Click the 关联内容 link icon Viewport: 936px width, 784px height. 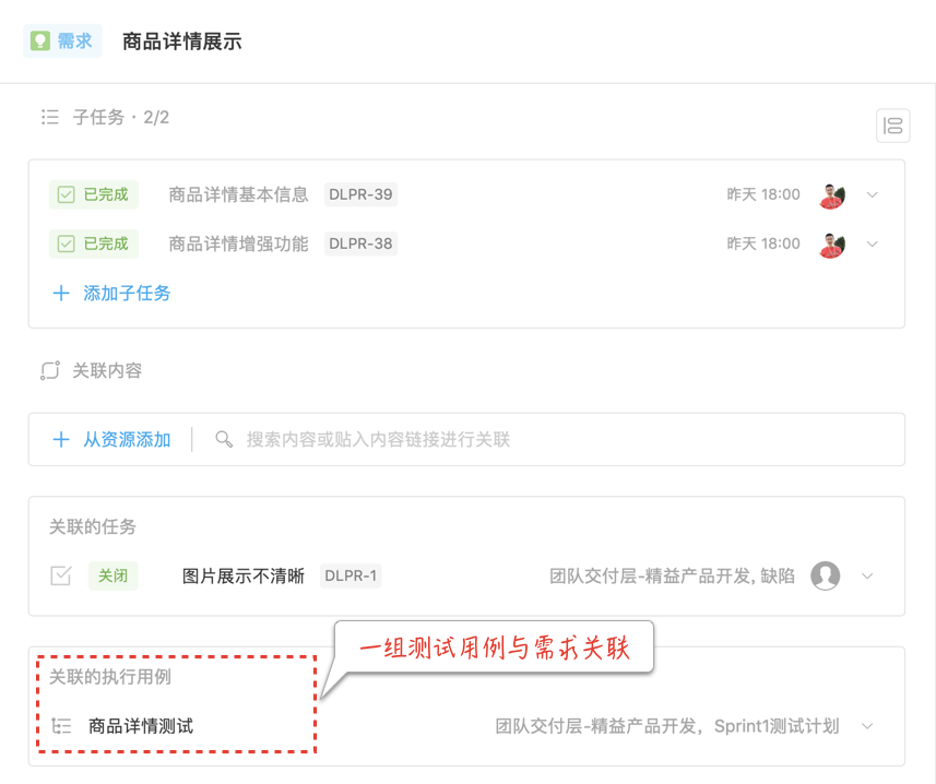pos(50,370)
